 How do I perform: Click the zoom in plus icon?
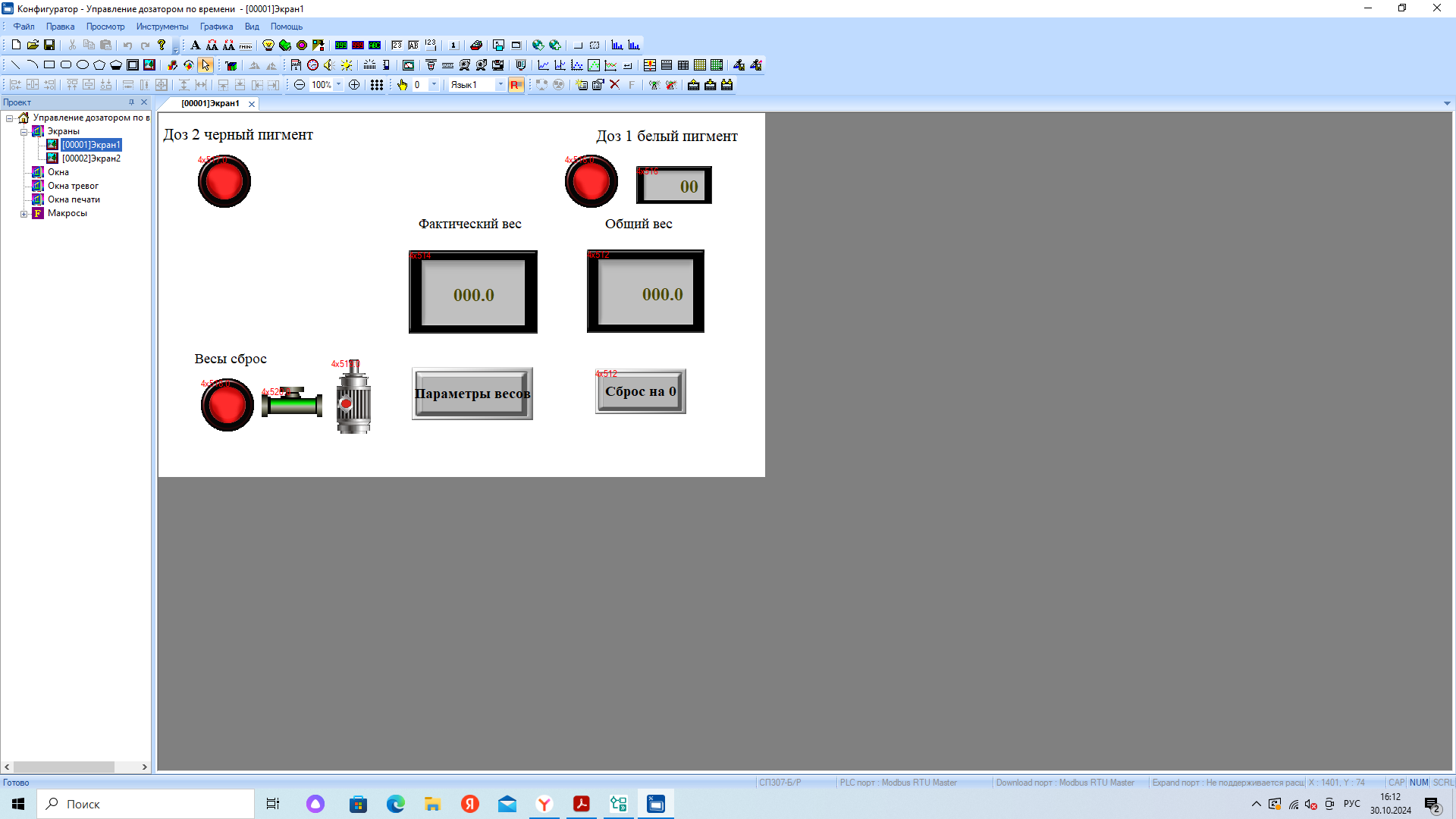tap(354, 85)
